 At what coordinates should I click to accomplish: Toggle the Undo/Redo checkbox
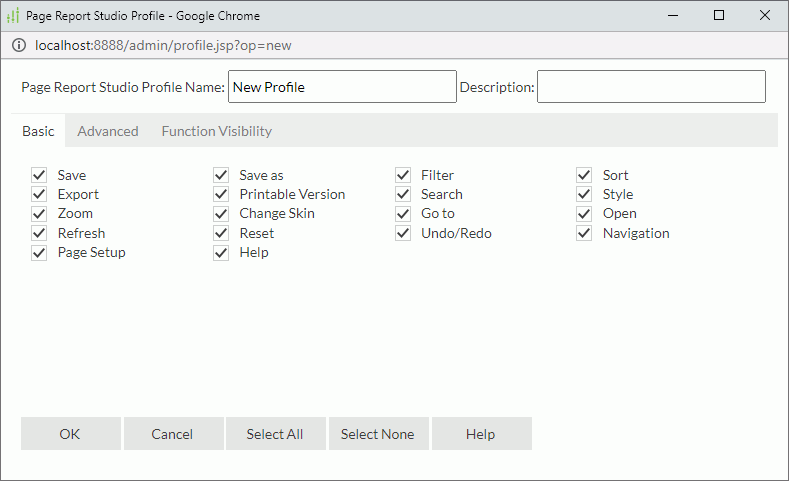click(x=403, y=233)
